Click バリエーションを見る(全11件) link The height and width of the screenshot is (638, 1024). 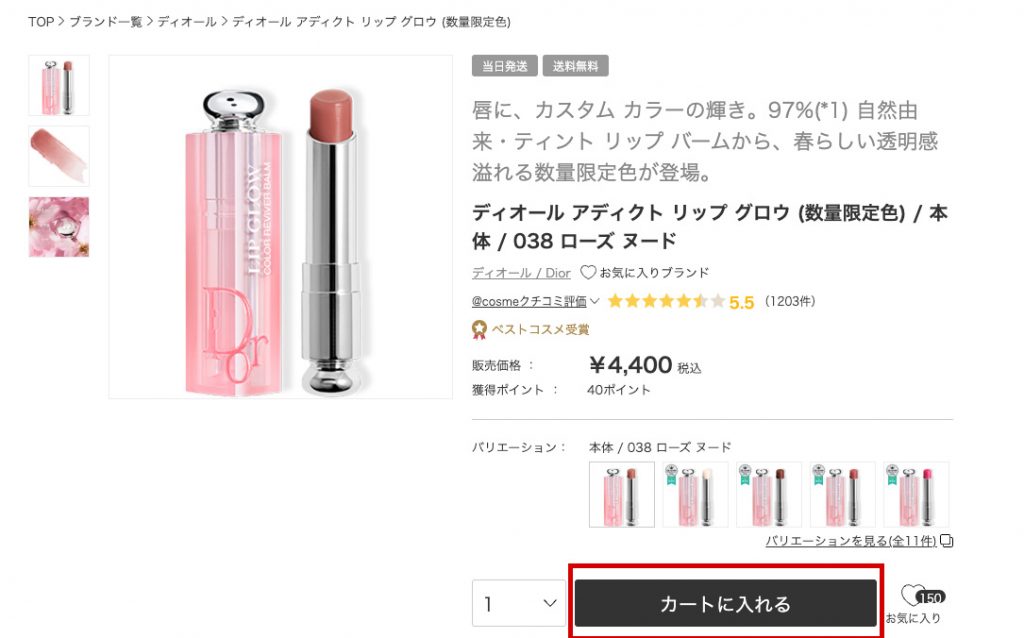tap(851, 541)
